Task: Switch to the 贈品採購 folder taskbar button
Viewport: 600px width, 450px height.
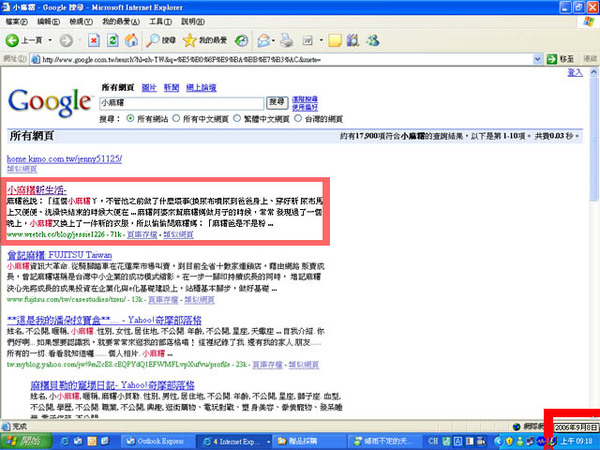Action: (309, 441)
